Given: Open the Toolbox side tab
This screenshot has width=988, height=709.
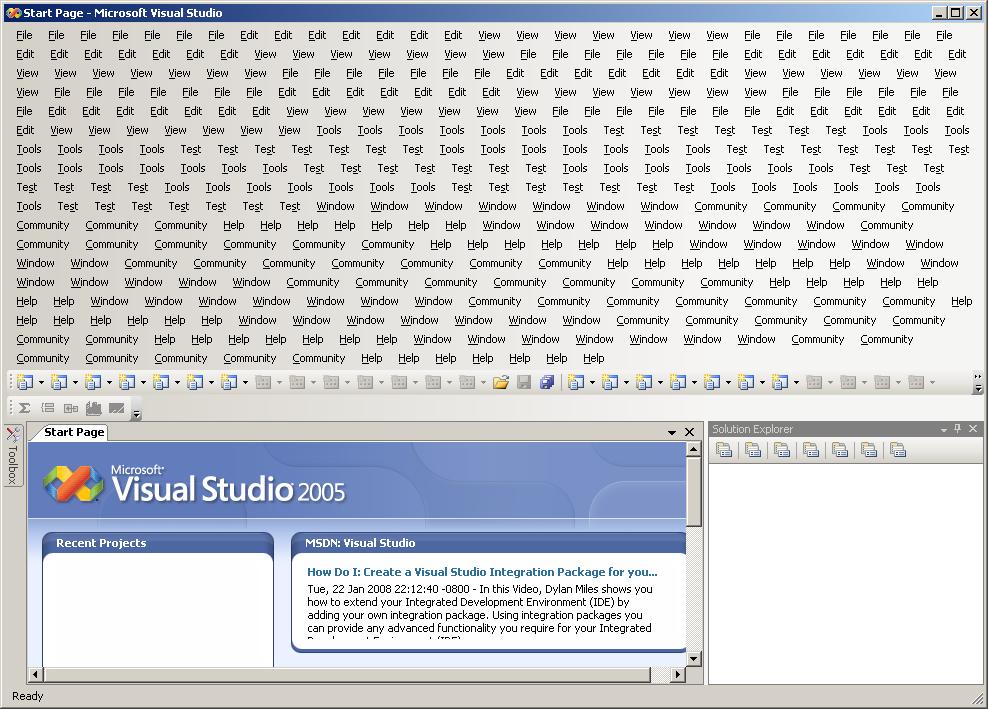Looking at the screenshot, I should click(13, 456).
